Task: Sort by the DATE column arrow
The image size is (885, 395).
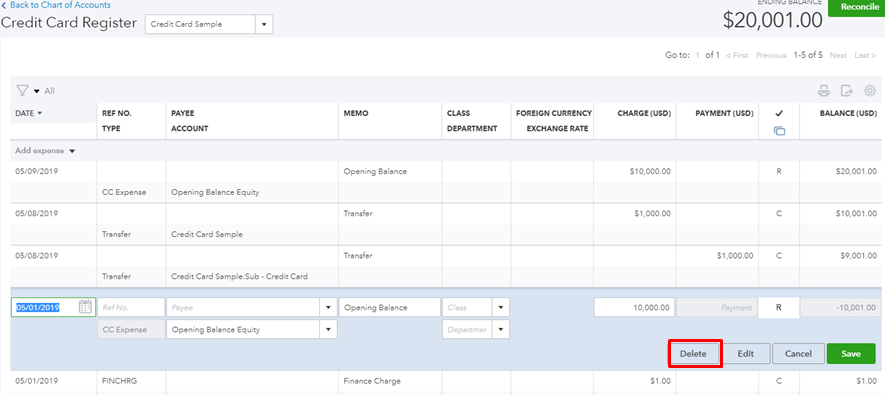Action: coord(40,113)
